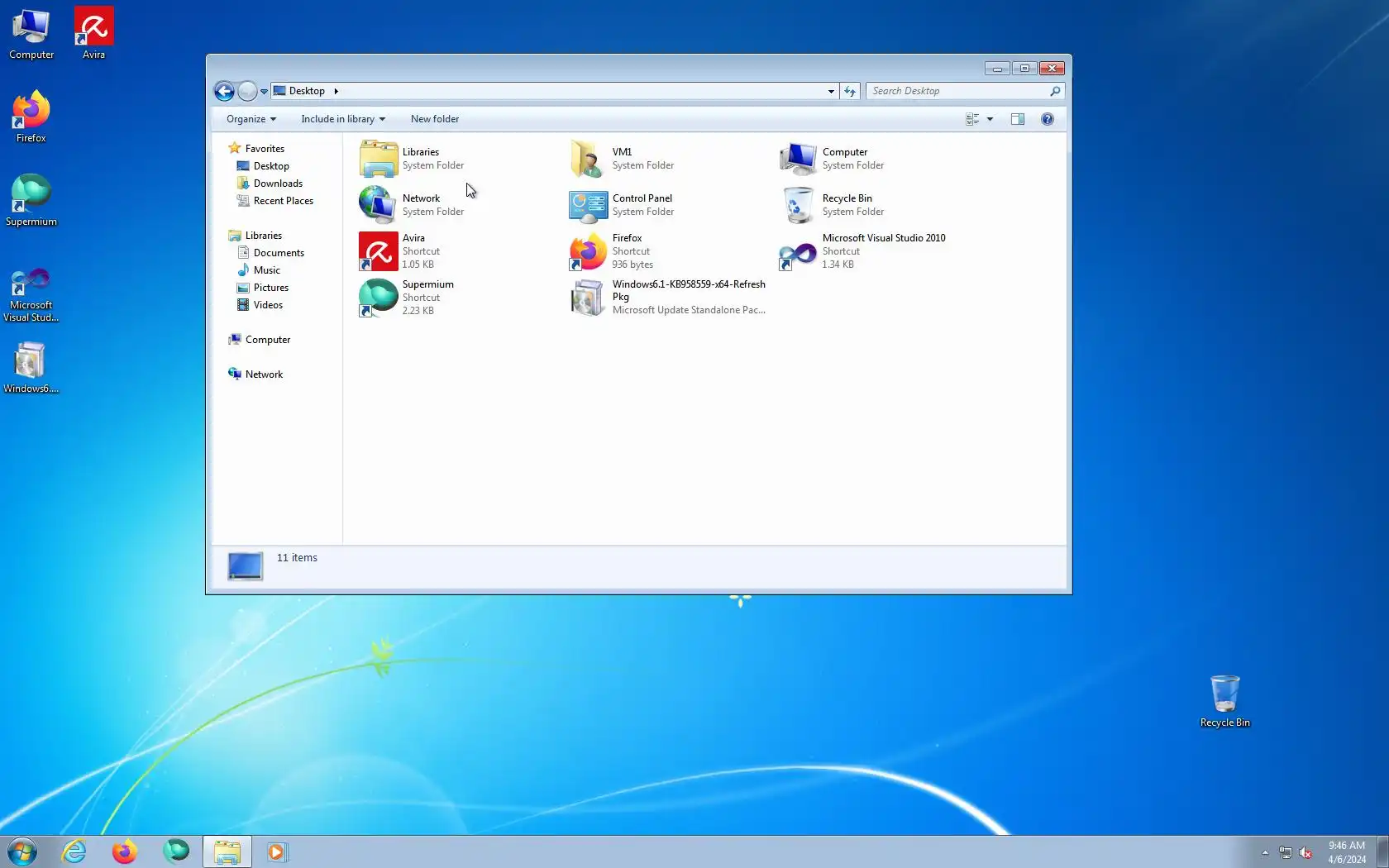
Task: Click the Show desktop strip beside the clock
Action: (1382, 851)
